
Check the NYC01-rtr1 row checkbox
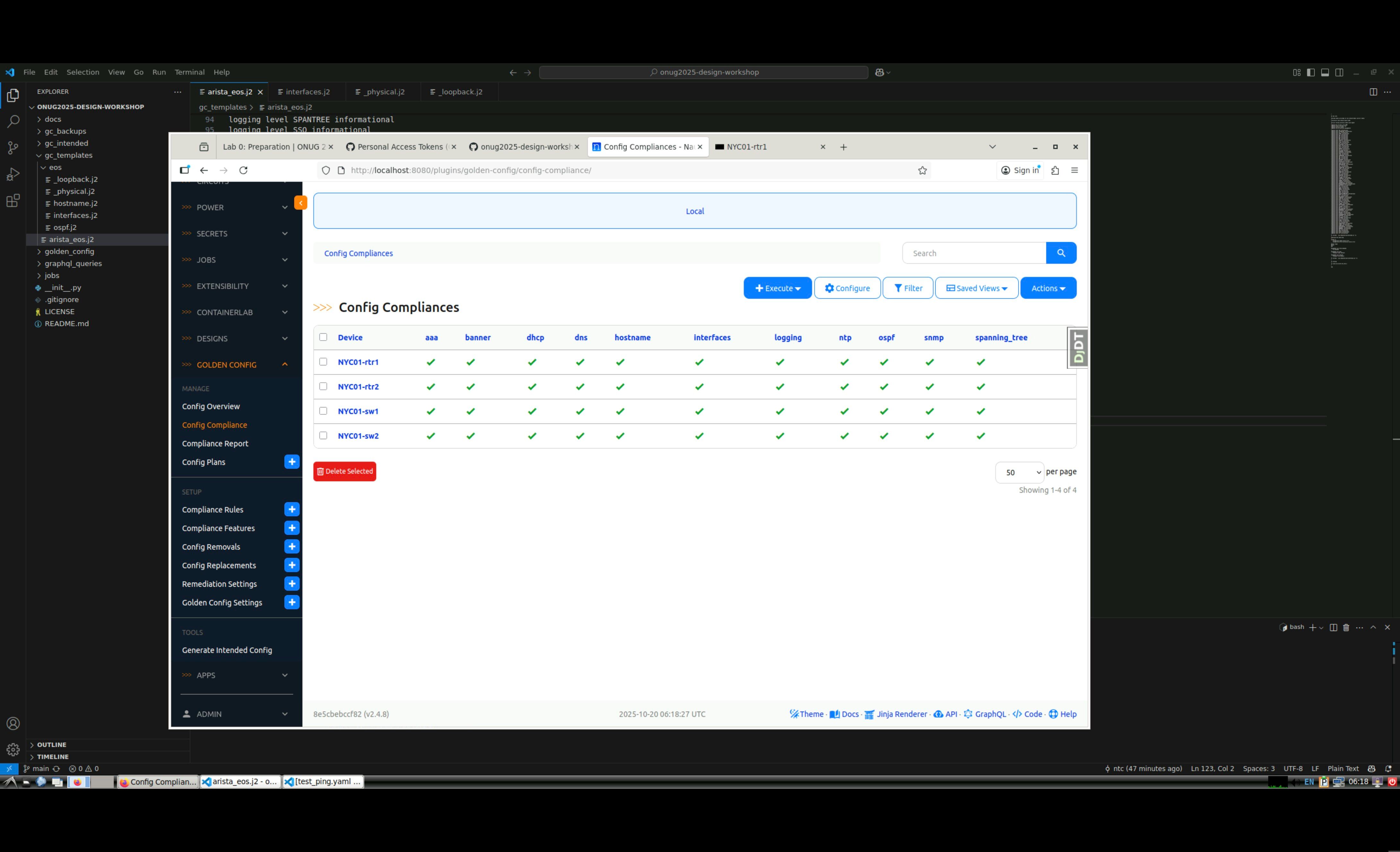323,362
